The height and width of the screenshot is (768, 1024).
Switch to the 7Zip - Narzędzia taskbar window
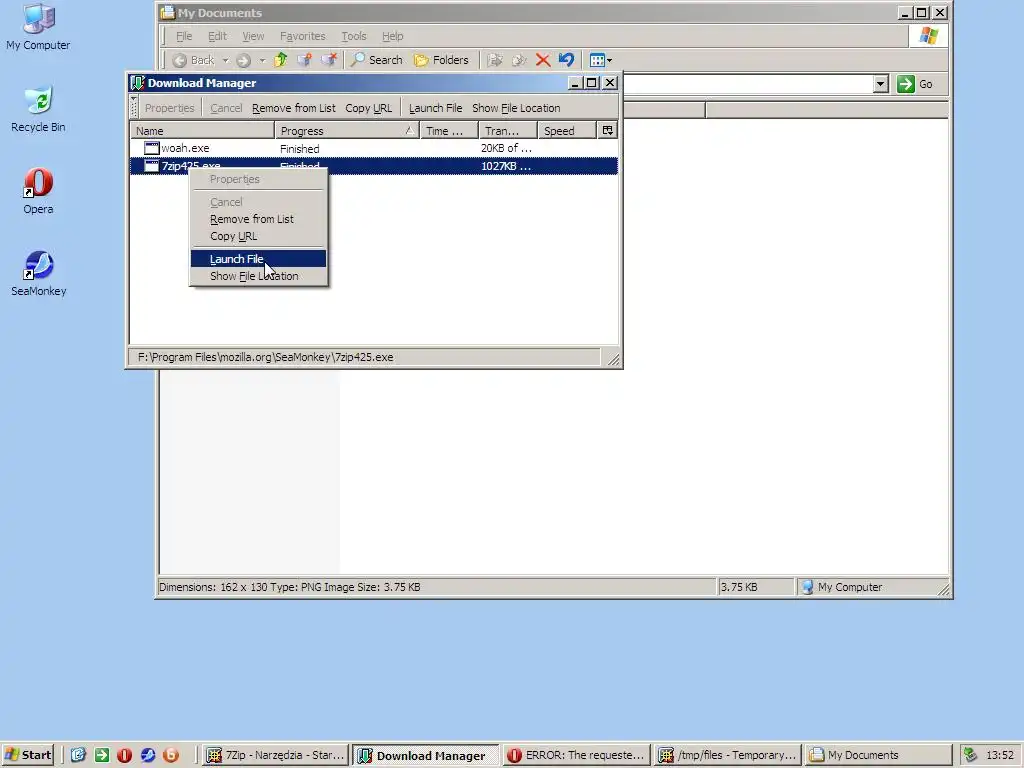tap(274, 756)
